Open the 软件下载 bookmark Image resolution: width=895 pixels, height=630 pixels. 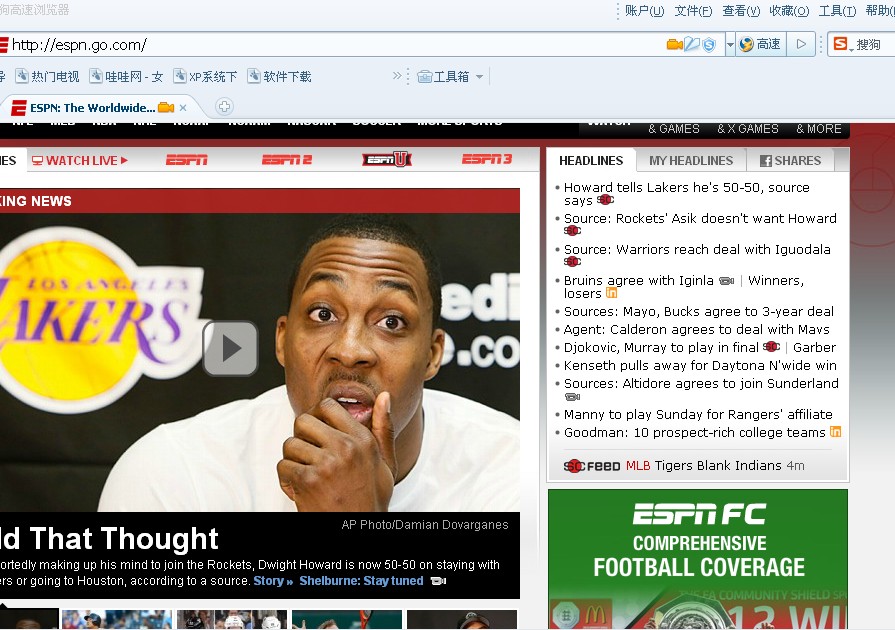[x=280, y=76]
